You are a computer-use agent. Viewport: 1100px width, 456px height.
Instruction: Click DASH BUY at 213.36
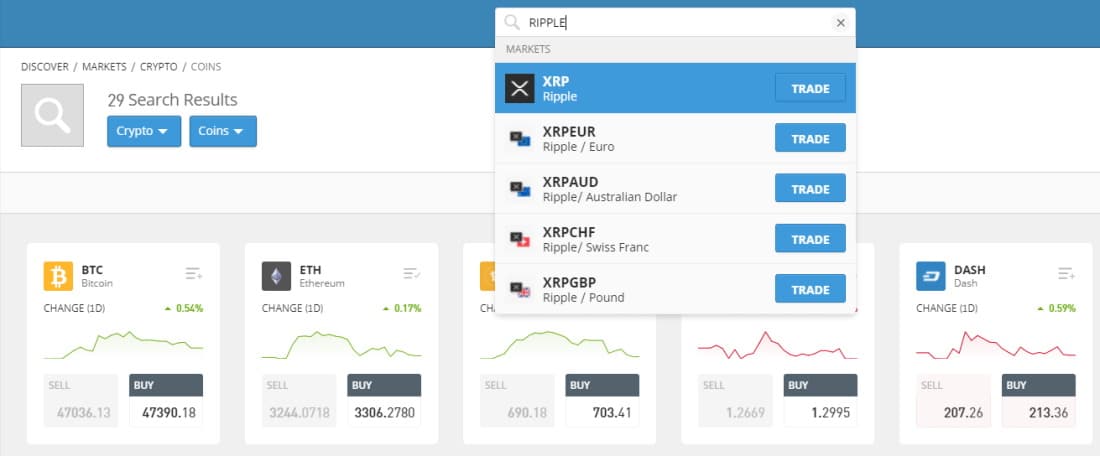click(x=1039, y=401)
